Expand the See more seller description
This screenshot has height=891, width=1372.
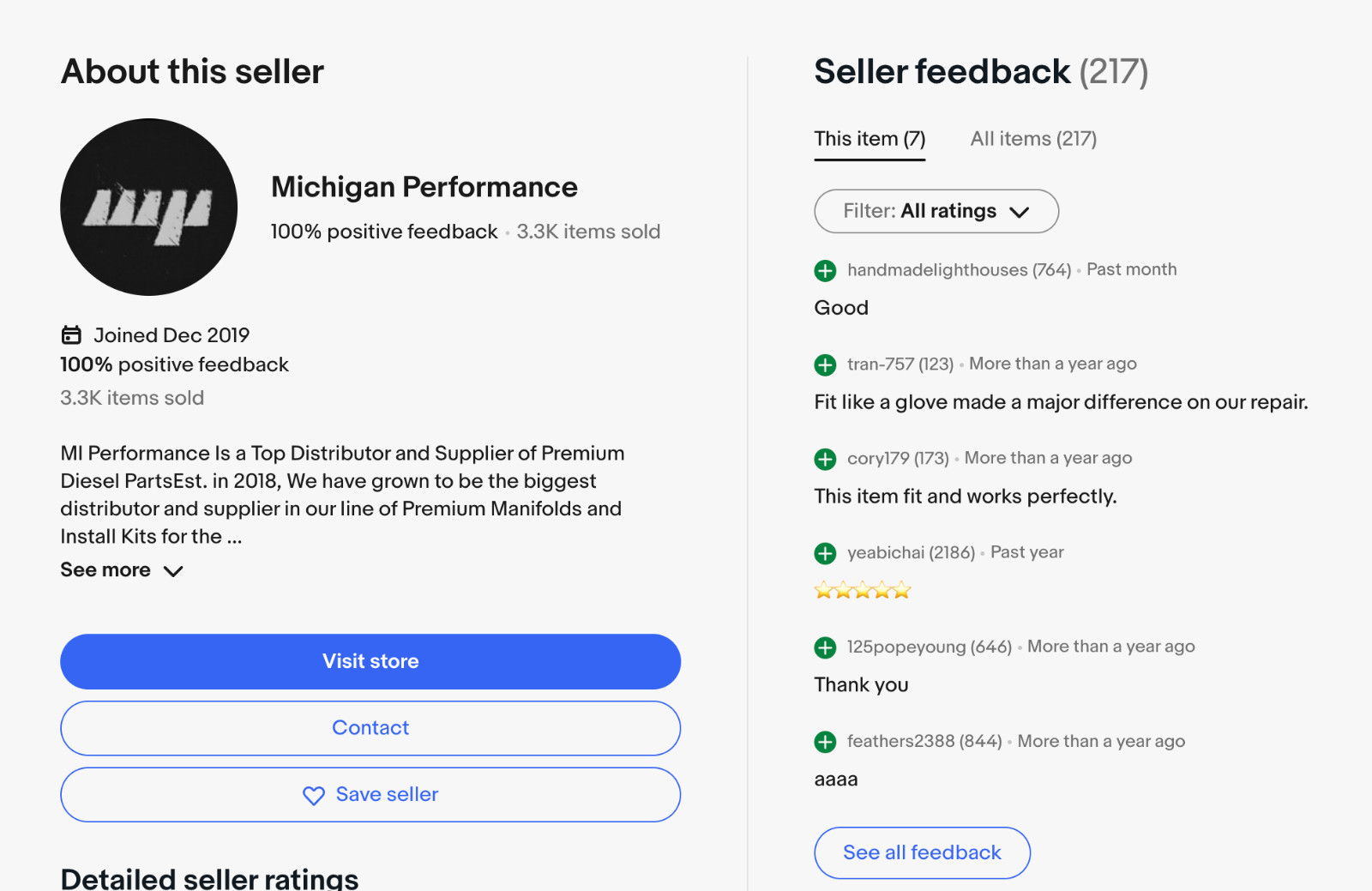[121, 570]
